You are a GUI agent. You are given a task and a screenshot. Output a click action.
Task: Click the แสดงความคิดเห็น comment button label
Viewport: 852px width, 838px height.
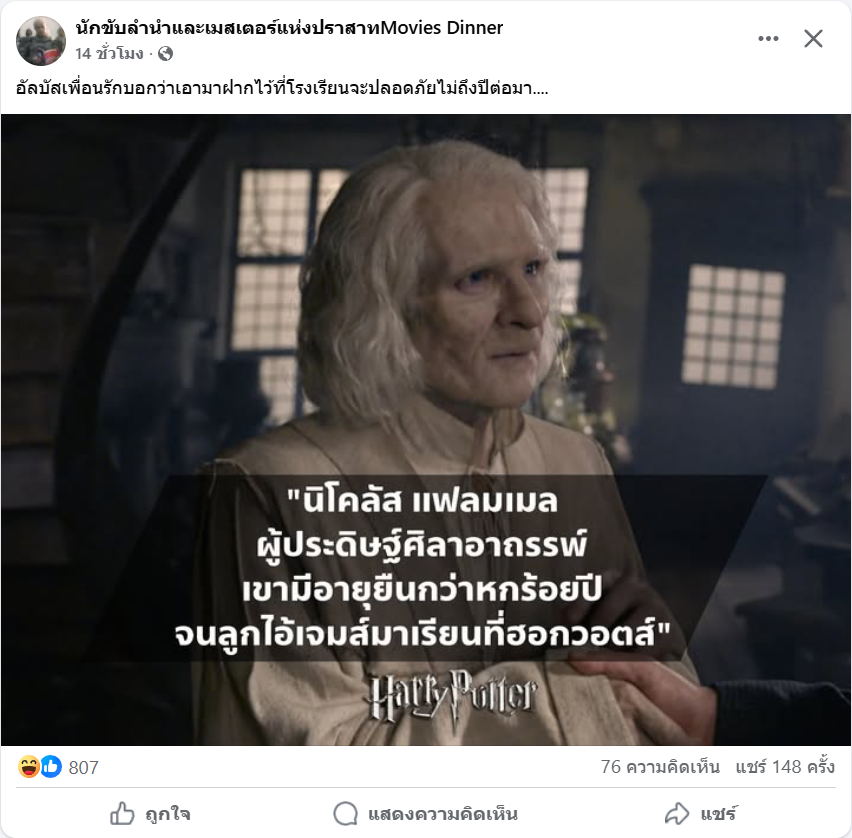point(442,814)
